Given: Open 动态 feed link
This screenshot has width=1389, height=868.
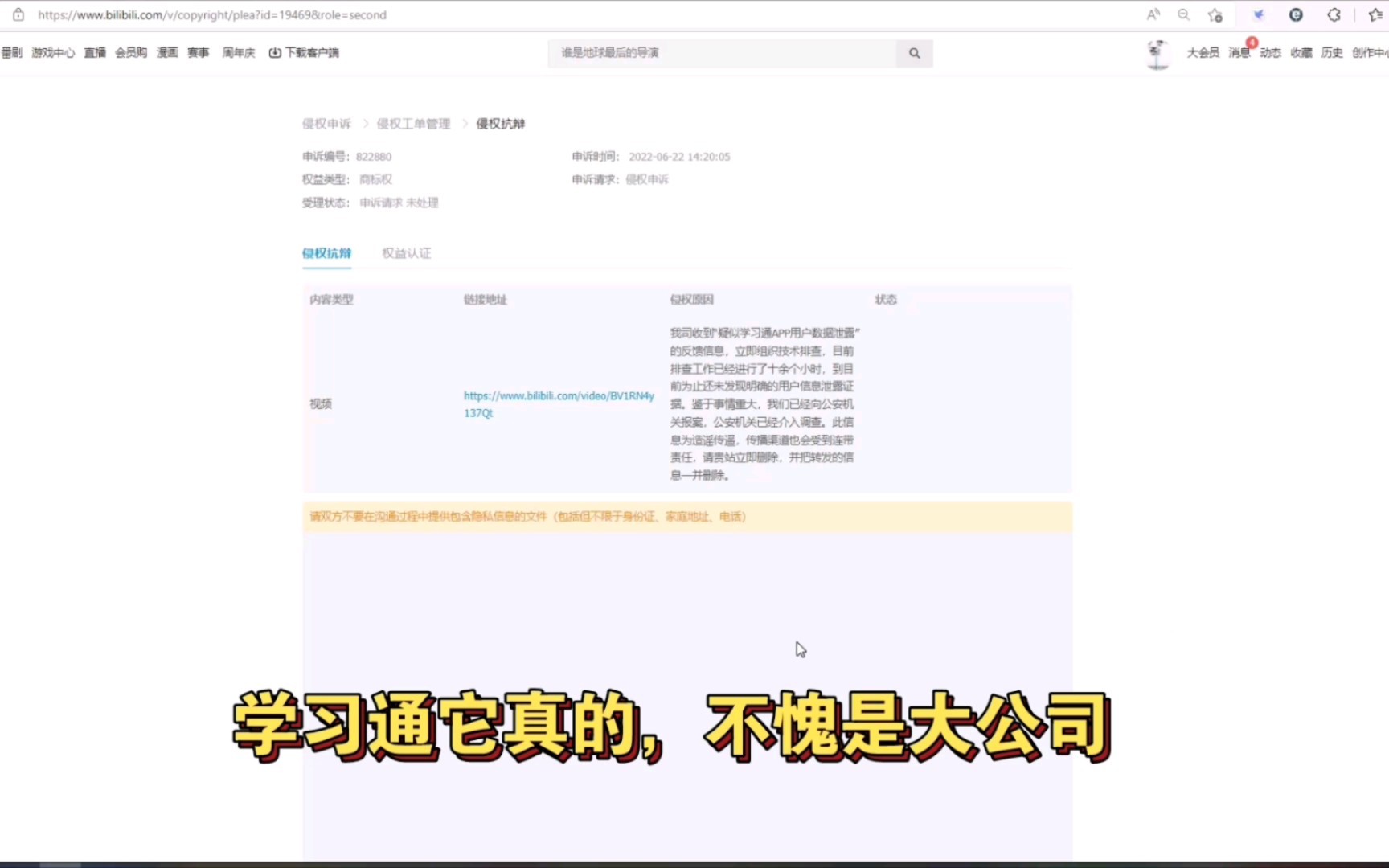Looking at the screenshot, I should tap(1271, 52).
